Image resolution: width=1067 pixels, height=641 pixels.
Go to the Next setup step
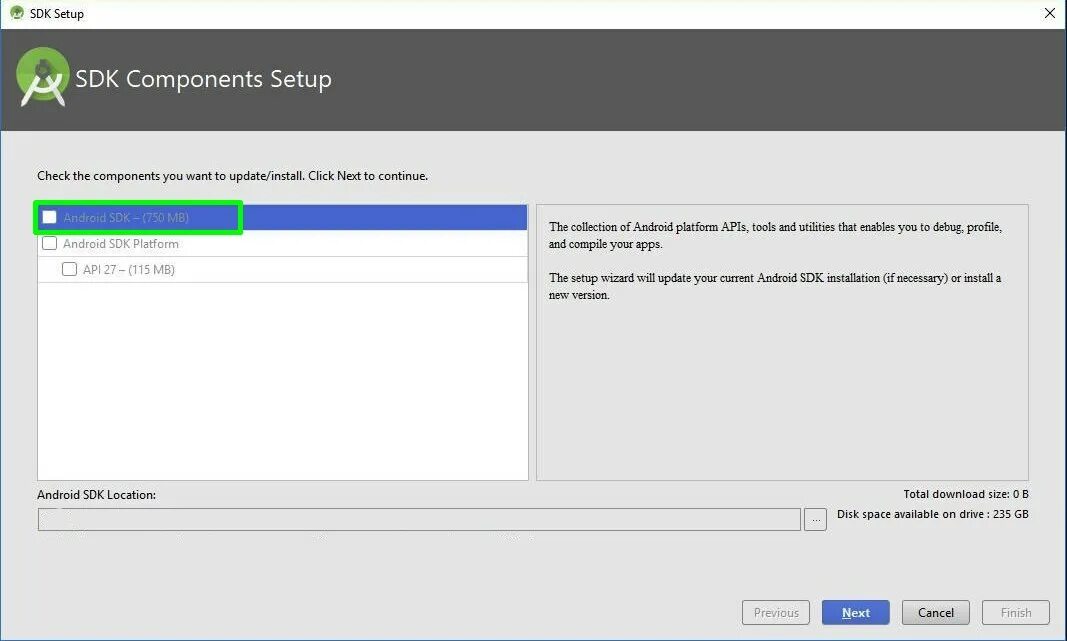point(855,612)
